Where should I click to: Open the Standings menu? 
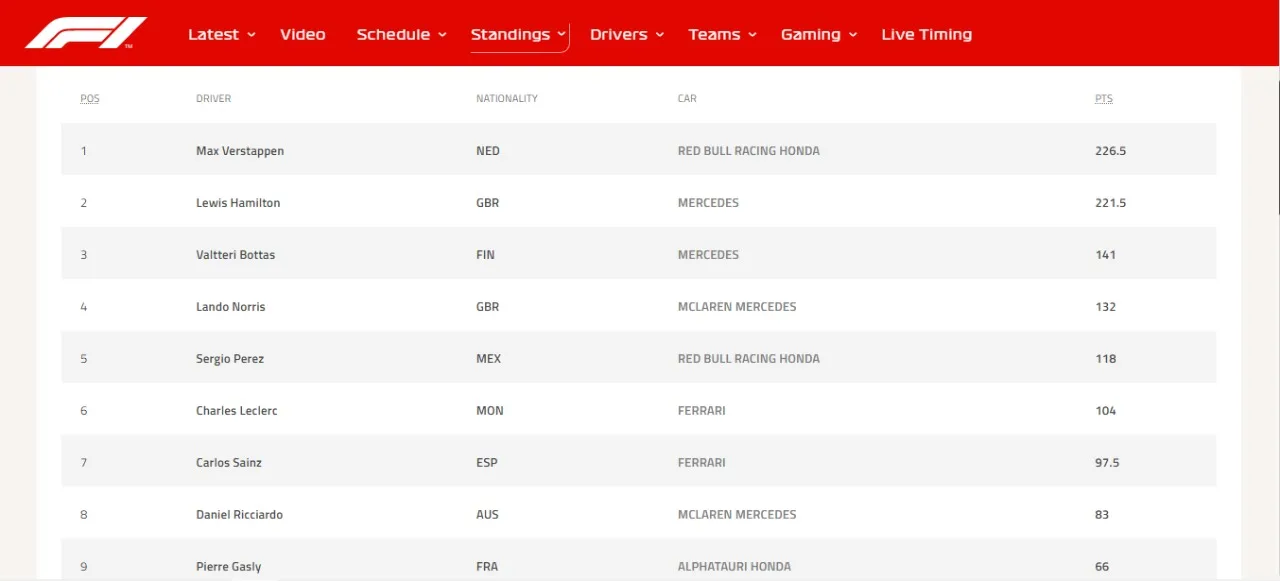coord(510,34)
